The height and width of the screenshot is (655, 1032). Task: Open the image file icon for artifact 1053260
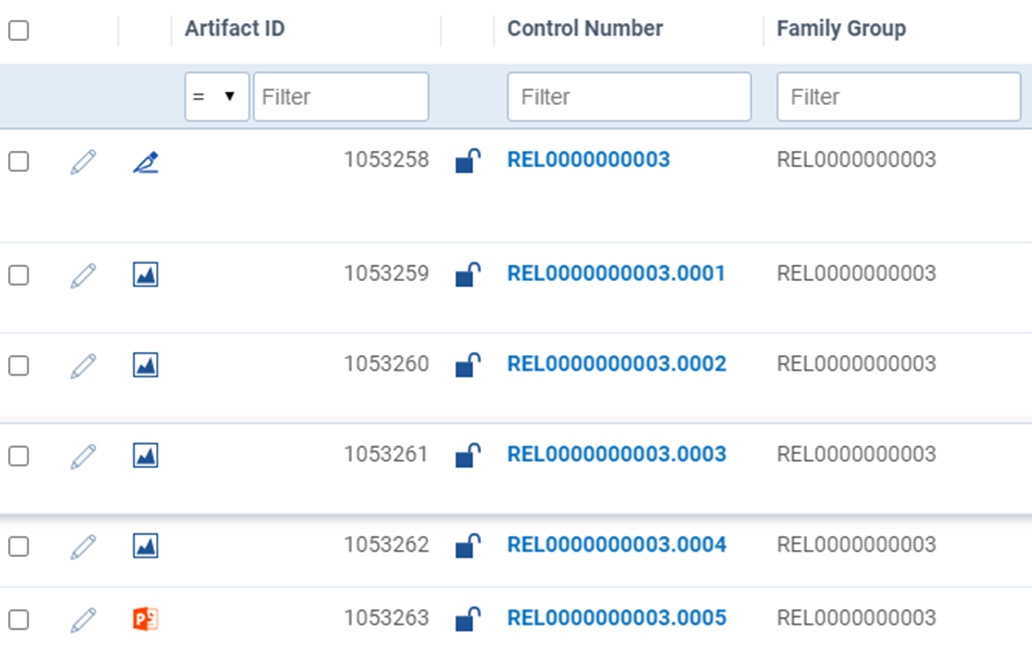click(145, 365)
